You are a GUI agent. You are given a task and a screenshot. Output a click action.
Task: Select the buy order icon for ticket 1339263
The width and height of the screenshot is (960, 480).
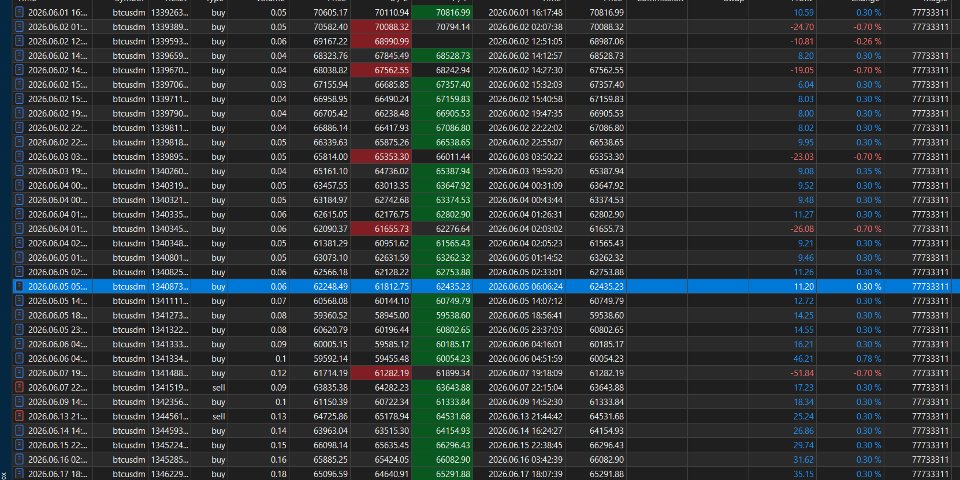(19, 12)
